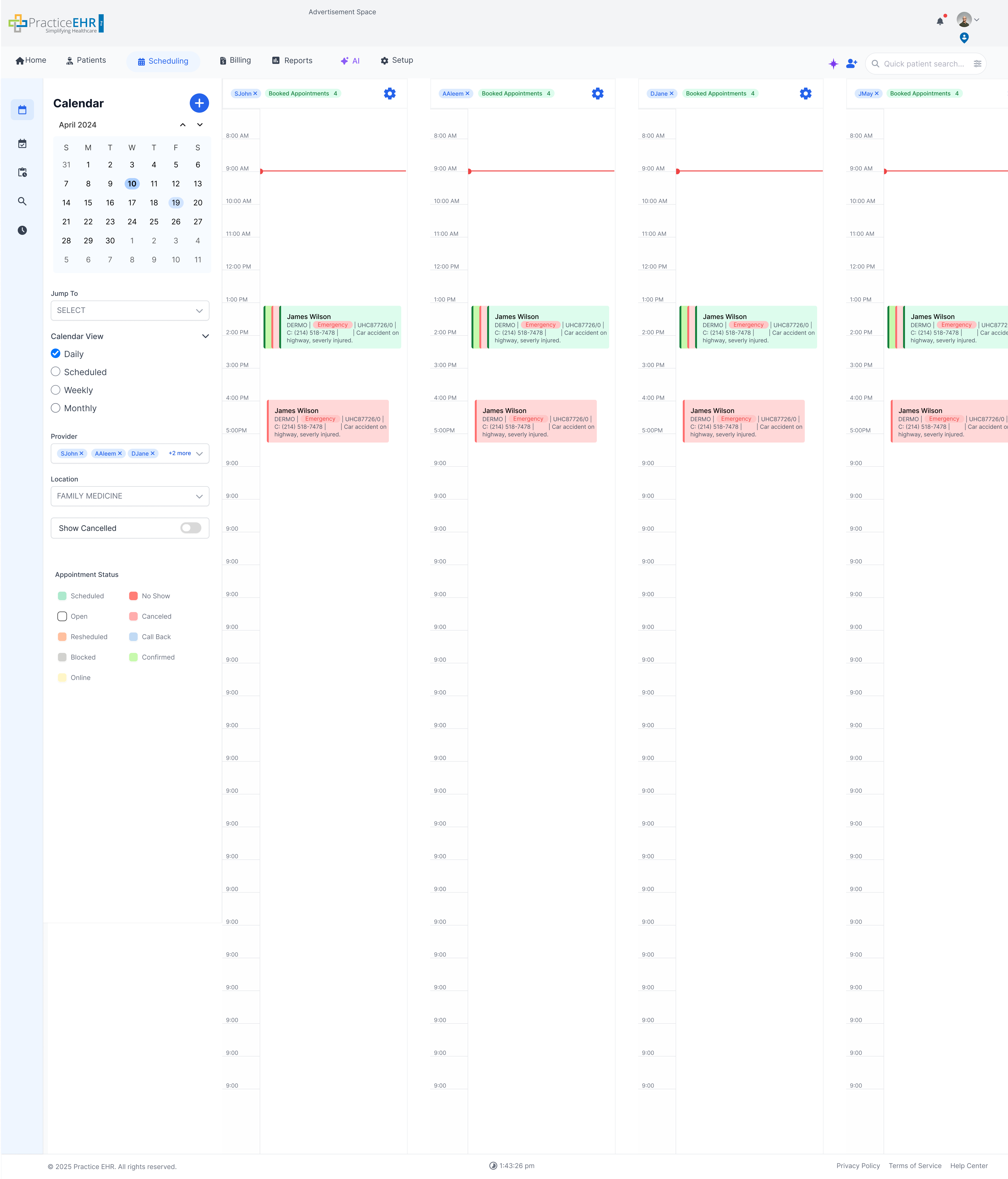
Task: Select the appointments check calendar icon in sidebar
Action: point(22,143)
